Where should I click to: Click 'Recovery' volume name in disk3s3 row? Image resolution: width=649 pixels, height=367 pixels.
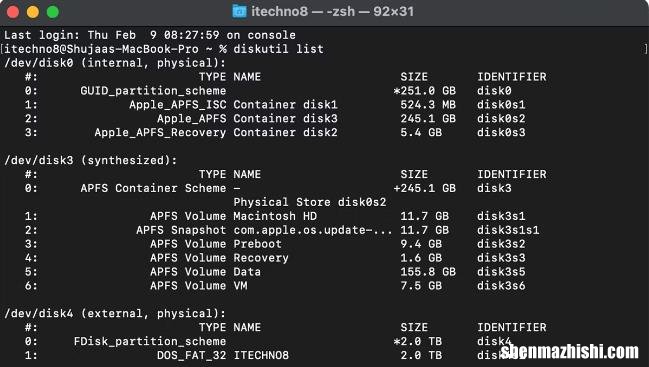(261, 258)
